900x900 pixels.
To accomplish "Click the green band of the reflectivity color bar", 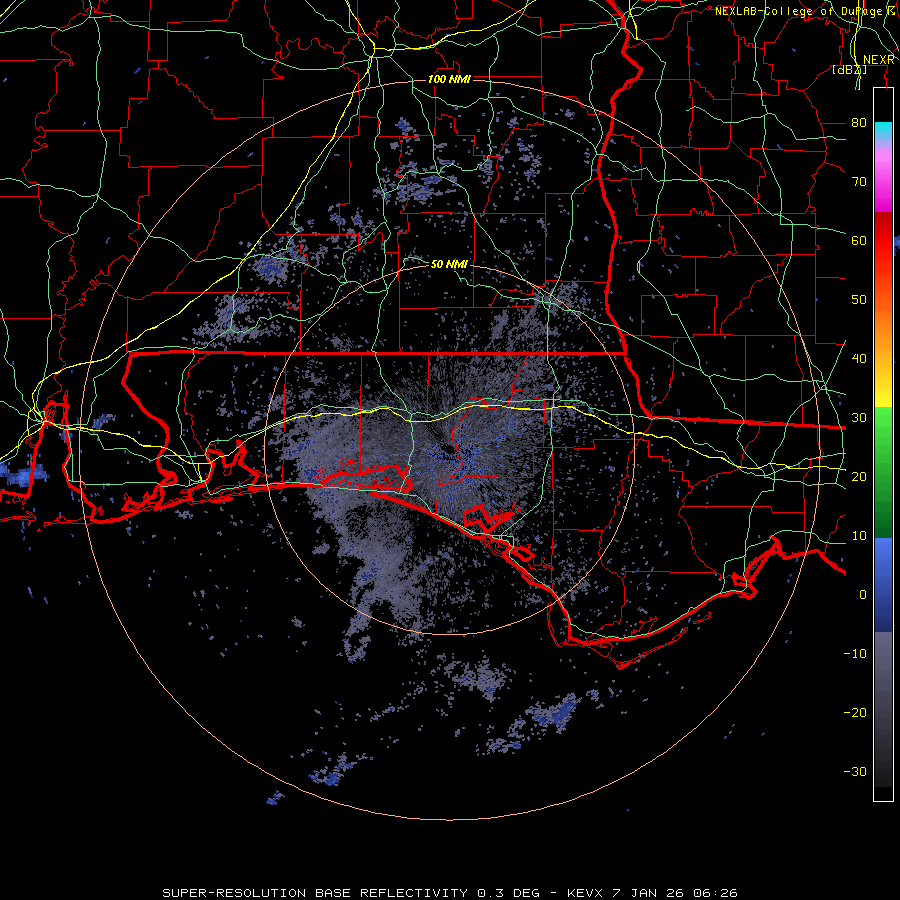I will pyautogui.click(x=883, y=472).
